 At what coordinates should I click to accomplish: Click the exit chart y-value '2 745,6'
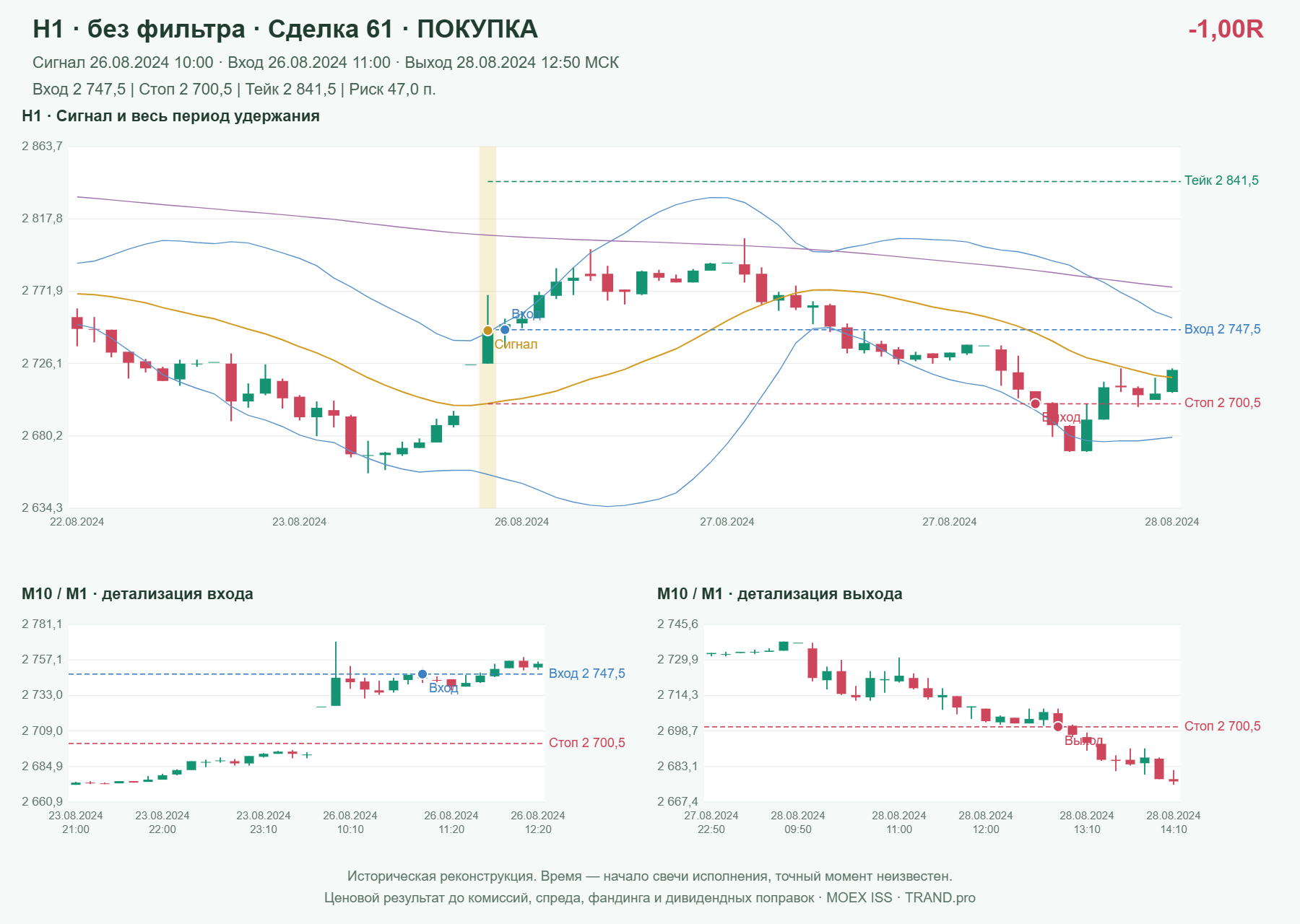677,624
